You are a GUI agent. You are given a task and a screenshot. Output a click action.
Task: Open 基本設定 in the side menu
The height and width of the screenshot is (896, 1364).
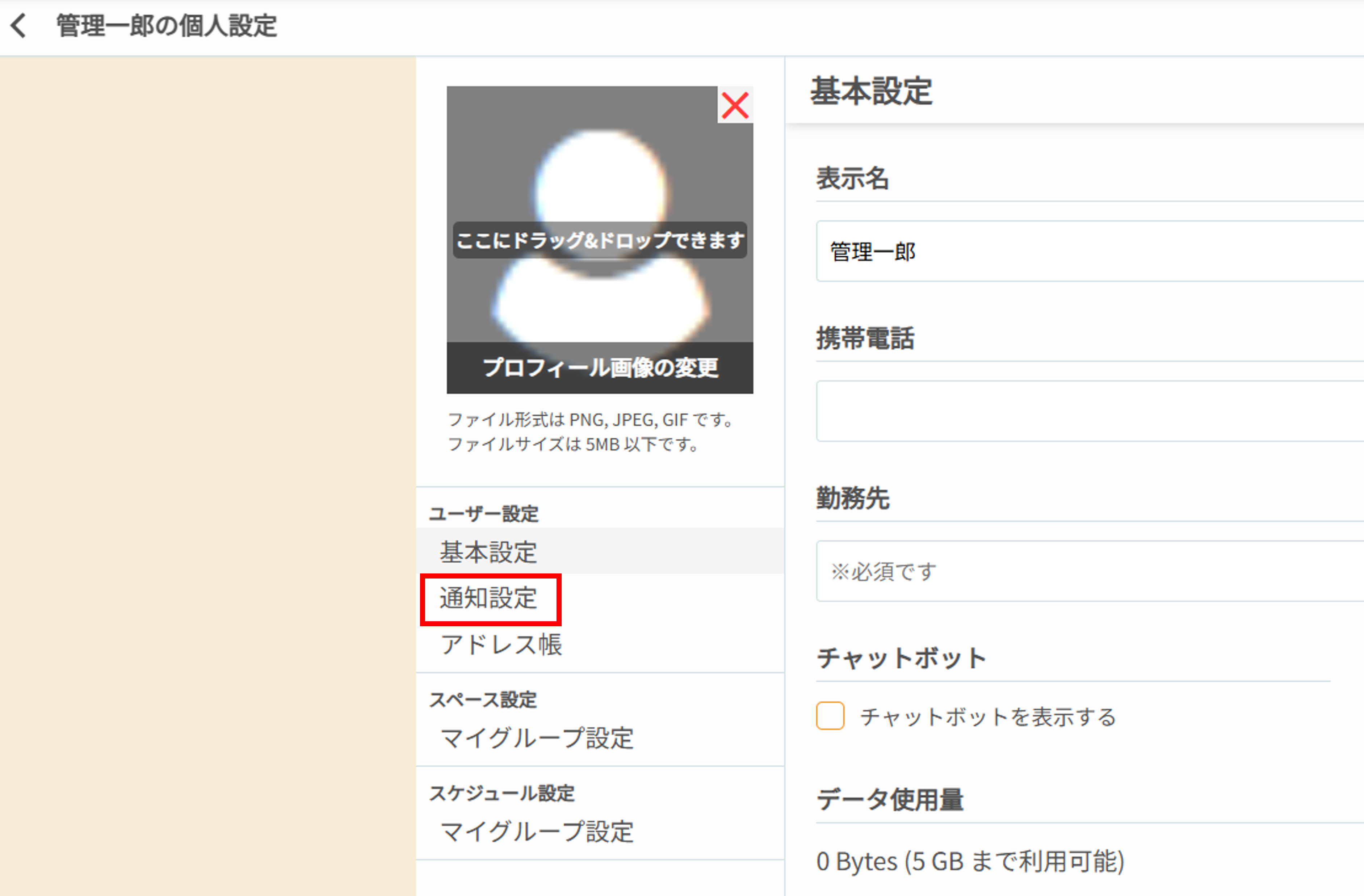point(600,551)
